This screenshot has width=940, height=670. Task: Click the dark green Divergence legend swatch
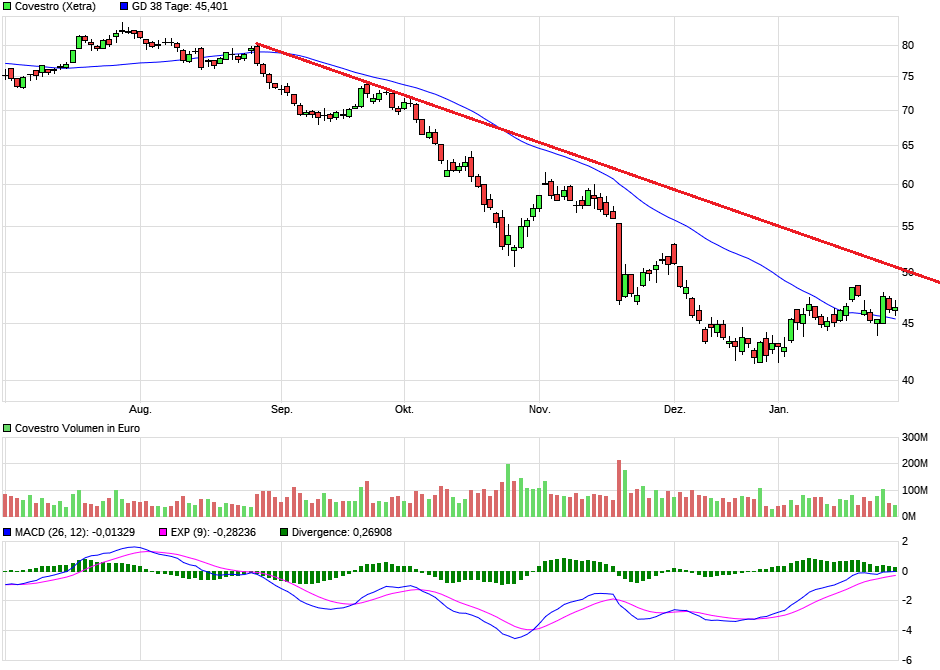284,532
